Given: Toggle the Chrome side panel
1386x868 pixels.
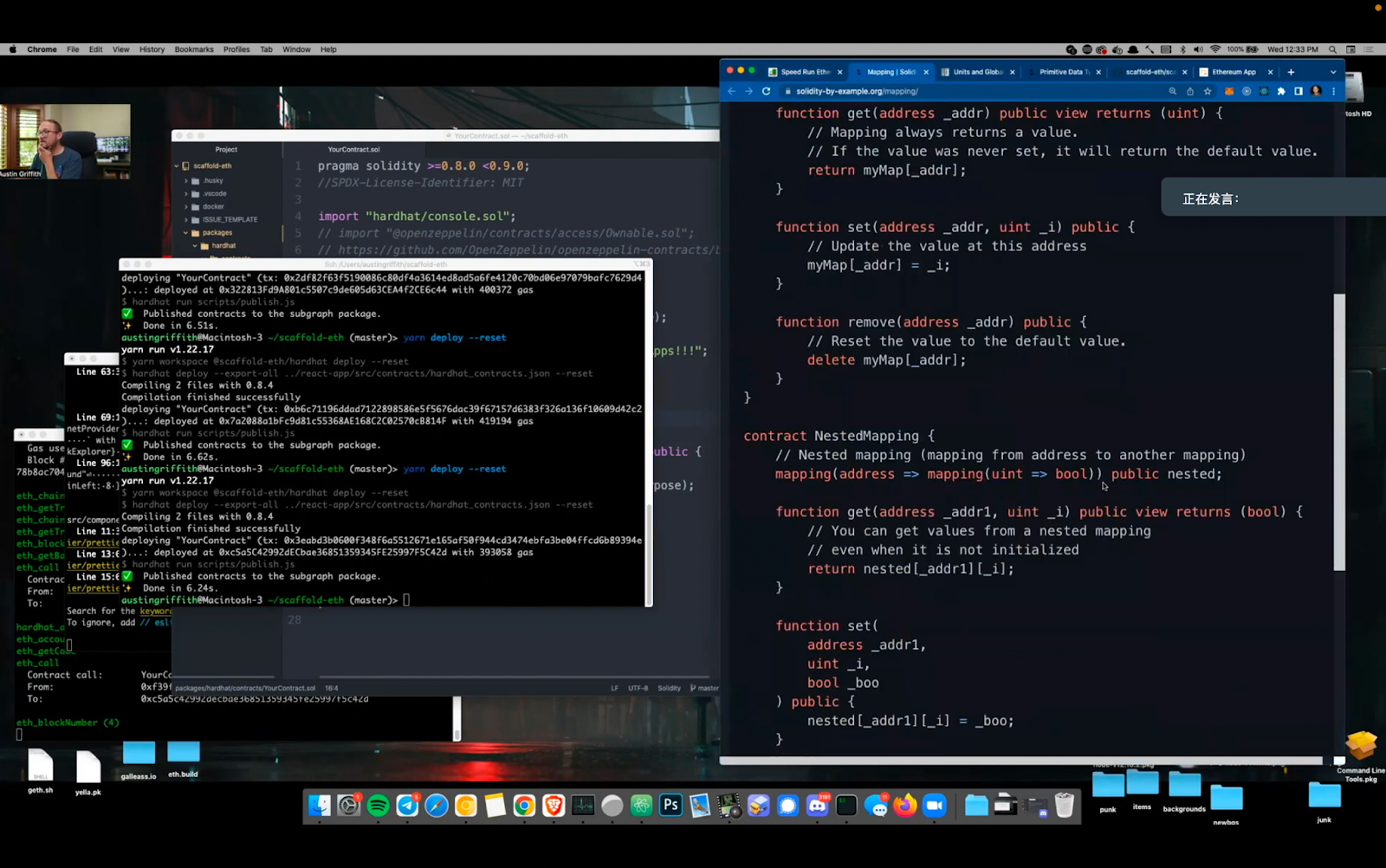Looking at the screenshot, I should [1299, 91].
